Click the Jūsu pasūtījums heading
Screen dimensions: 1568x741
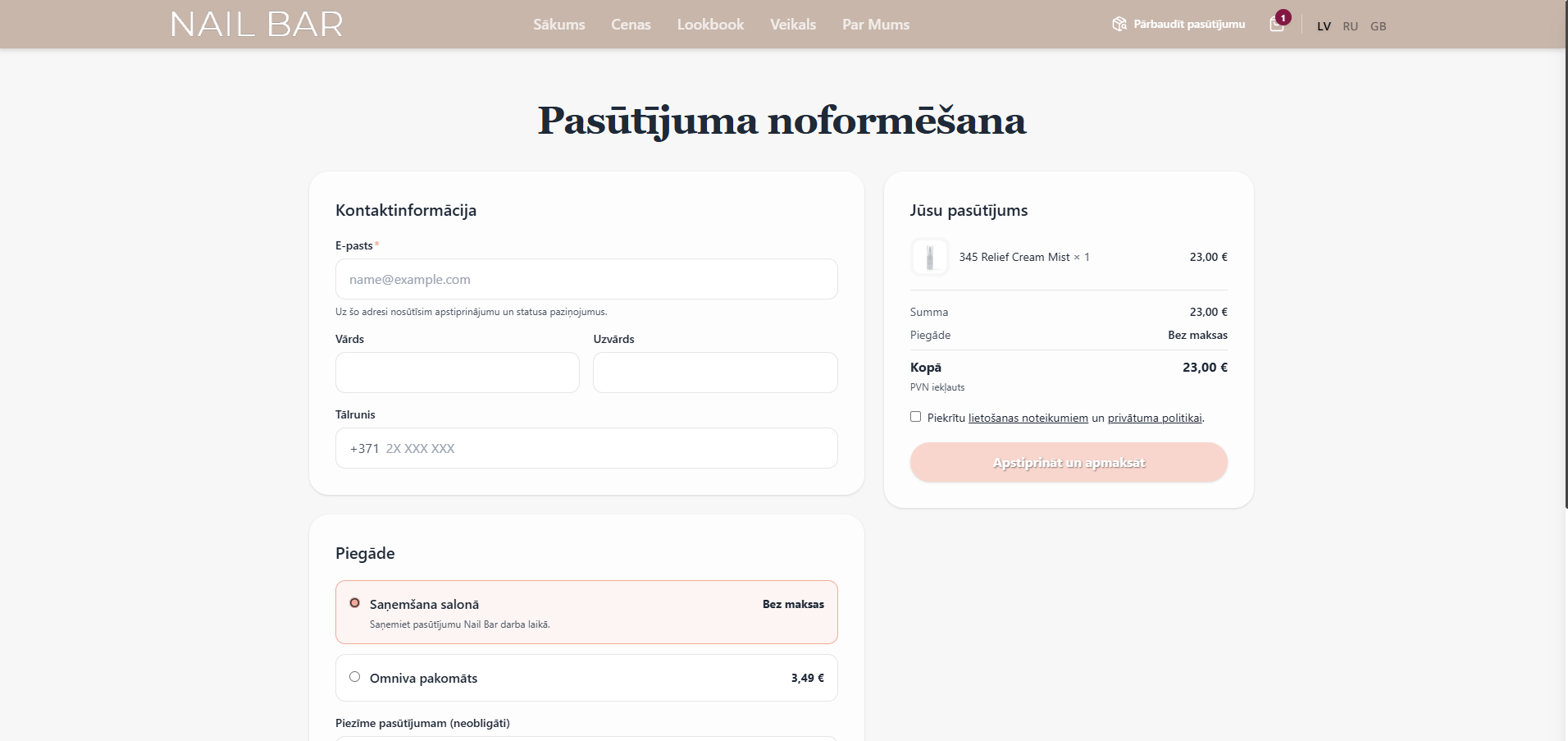[969, 210]
